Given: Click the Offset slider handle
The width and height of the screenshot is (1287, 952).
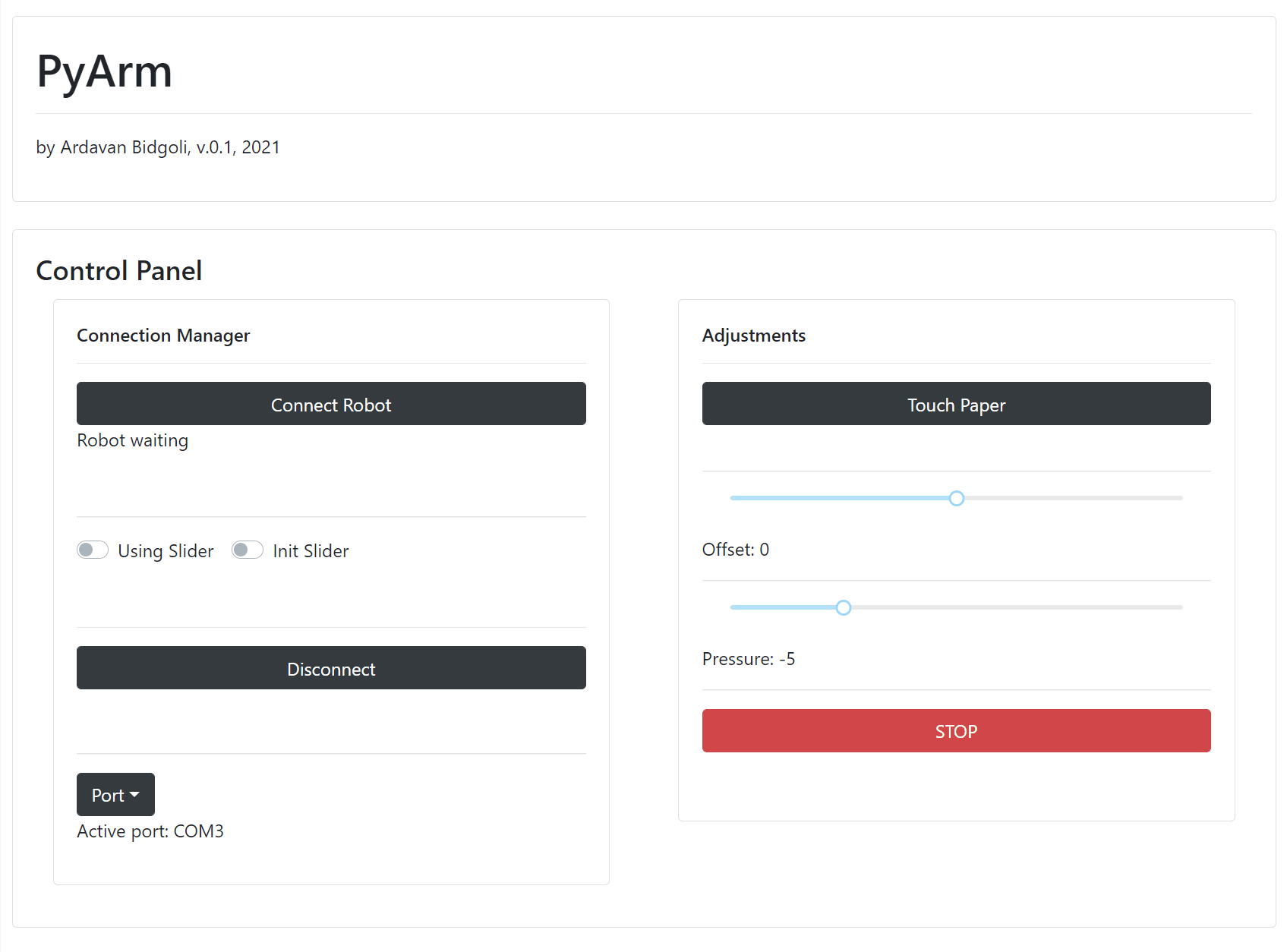Looking at the screenshot, I should coord(957,499).
